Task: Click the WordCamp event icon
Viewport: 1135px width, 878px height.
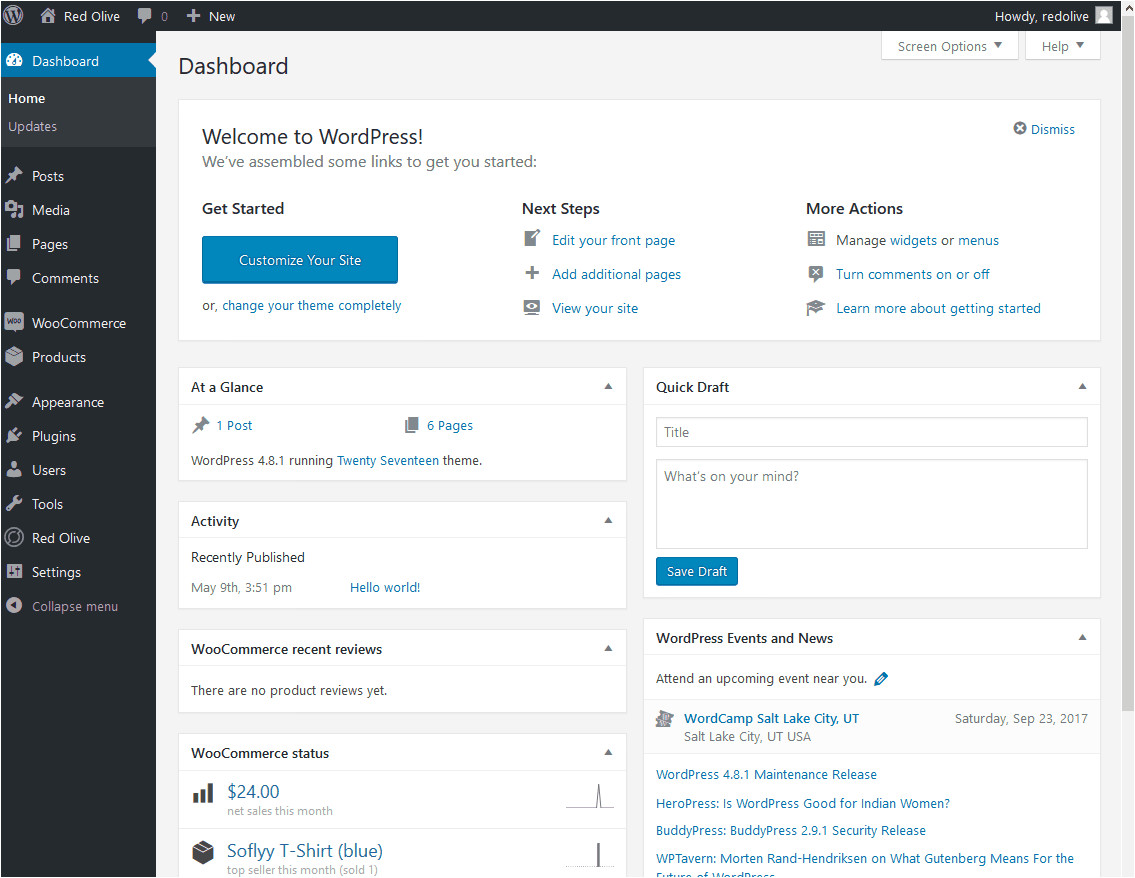Action: [x=664, y=719]
